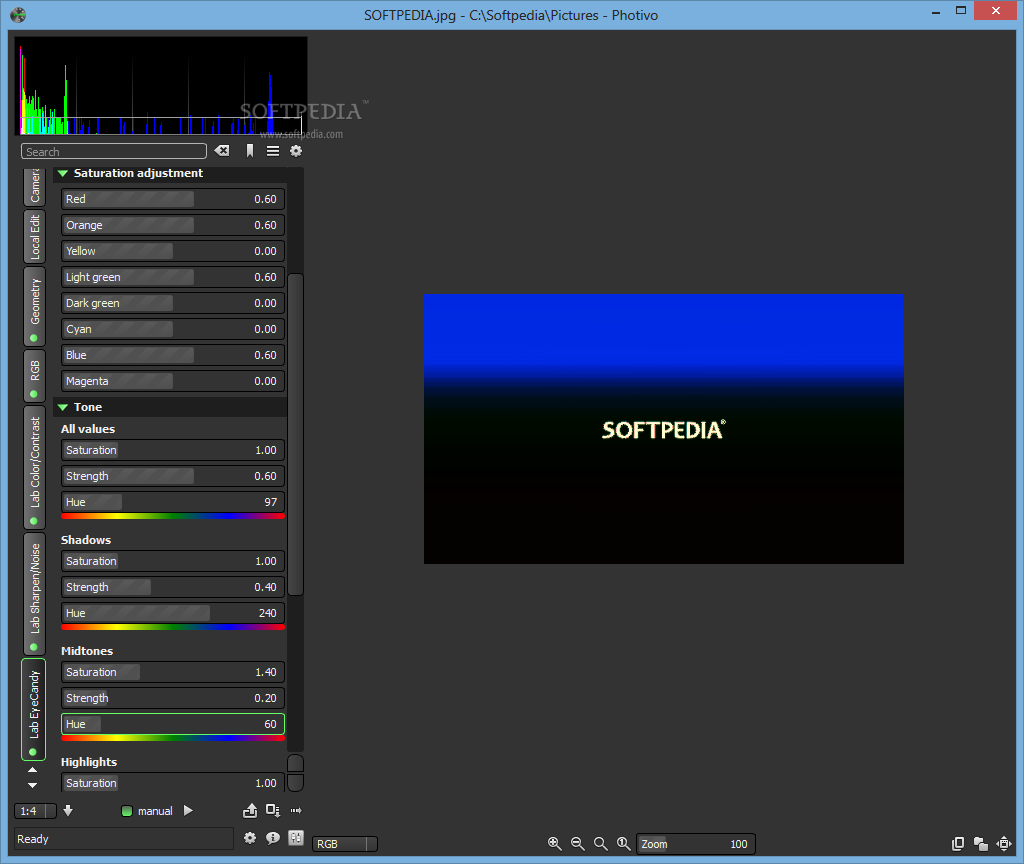Click the export upload icon
The width and height of the screenshot is (1024, 864).
250,810
